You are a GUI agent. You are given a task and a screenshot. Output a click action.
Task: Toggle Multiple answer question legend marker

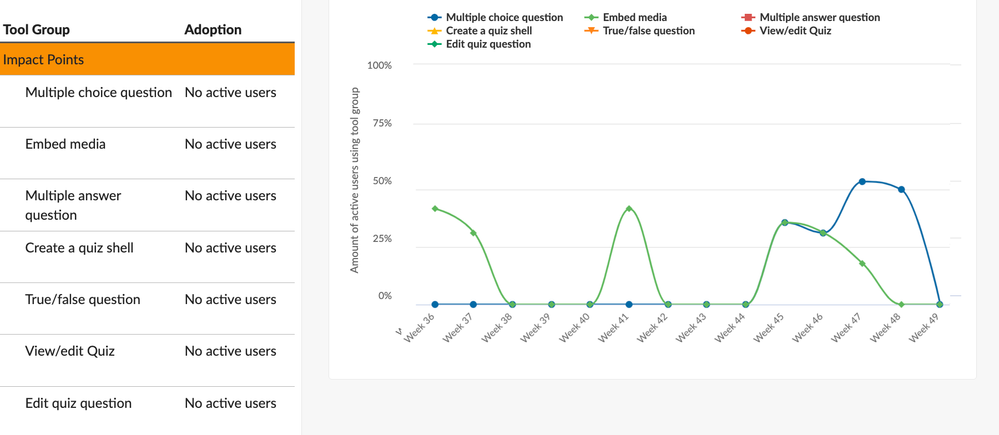click(x=748, y=18)
